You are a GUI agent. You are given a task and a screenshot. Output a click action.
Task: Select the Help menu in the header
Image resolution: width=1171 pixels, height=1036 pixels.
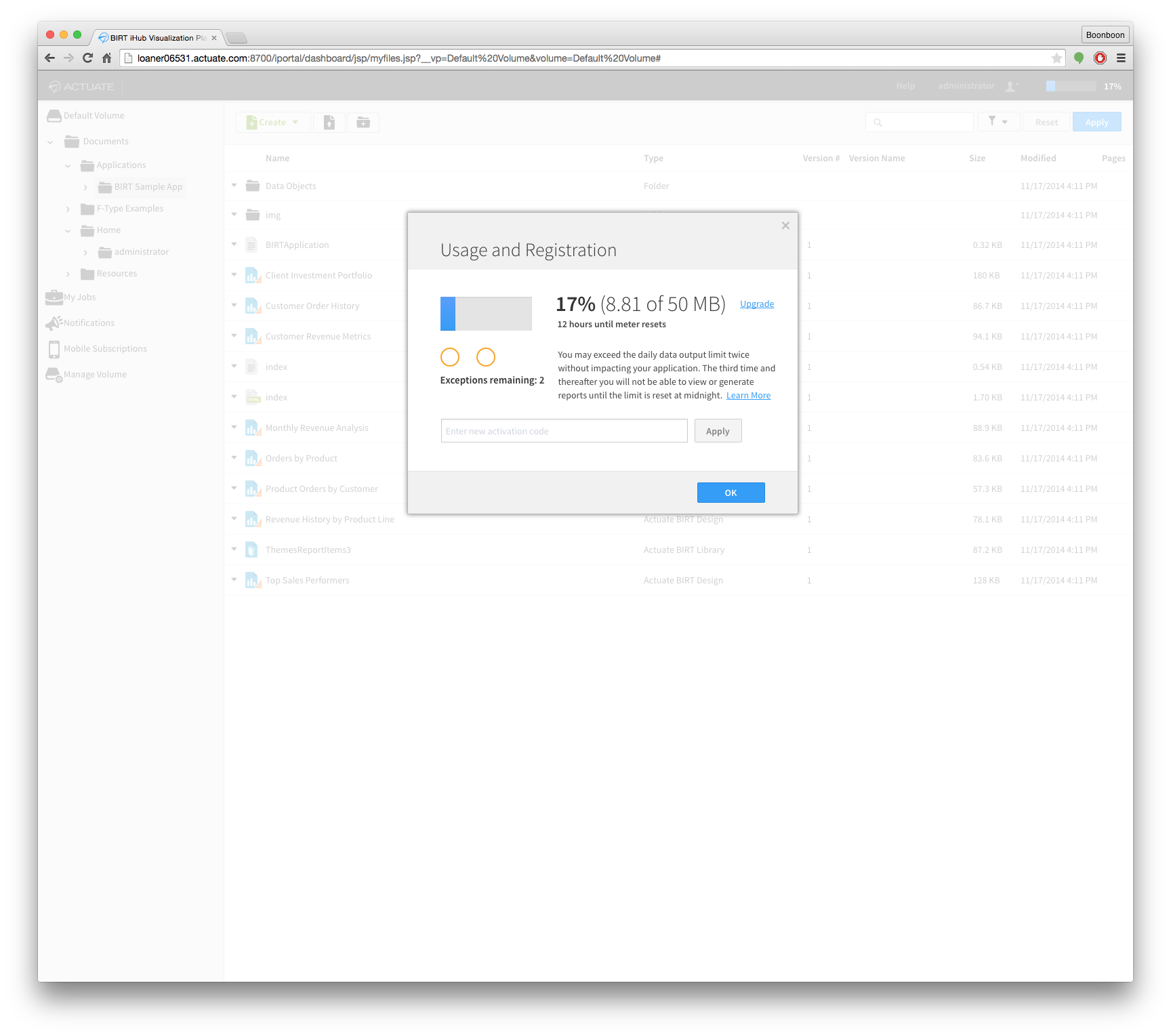(x=905, y=86)
